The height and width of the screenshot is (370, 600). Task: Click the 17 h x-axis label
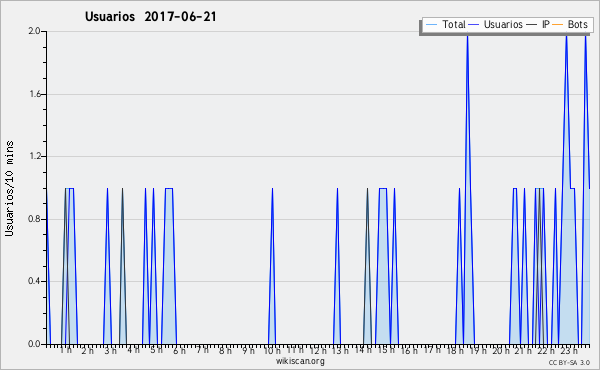pyautogui.click(x=432, y=350)
